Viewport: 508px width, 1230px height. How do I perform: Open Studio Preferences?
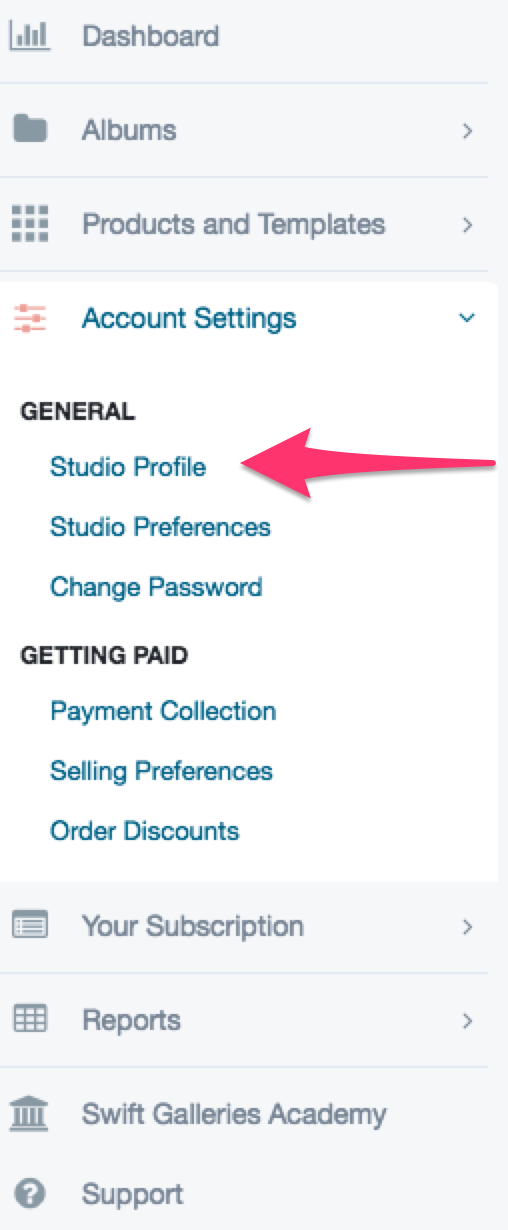160,526
